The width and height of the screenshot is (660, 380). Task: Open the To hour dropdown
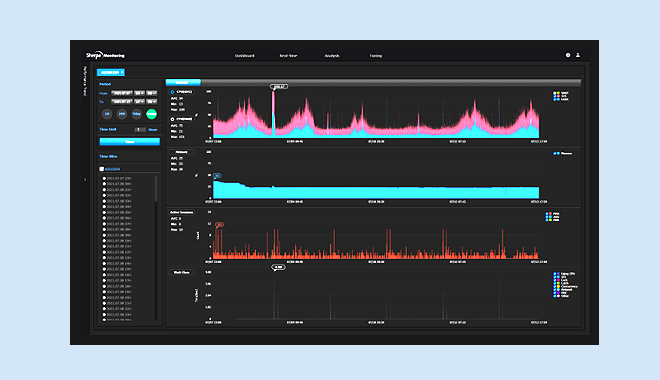[139, 101]
